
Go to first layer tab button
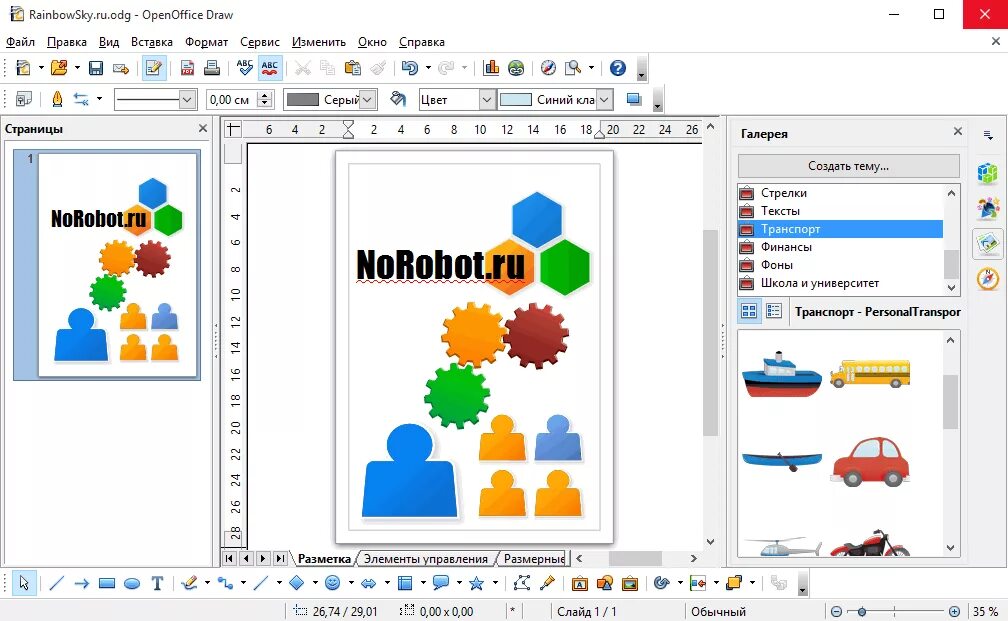pyautogui.click(x=229, y=559)
